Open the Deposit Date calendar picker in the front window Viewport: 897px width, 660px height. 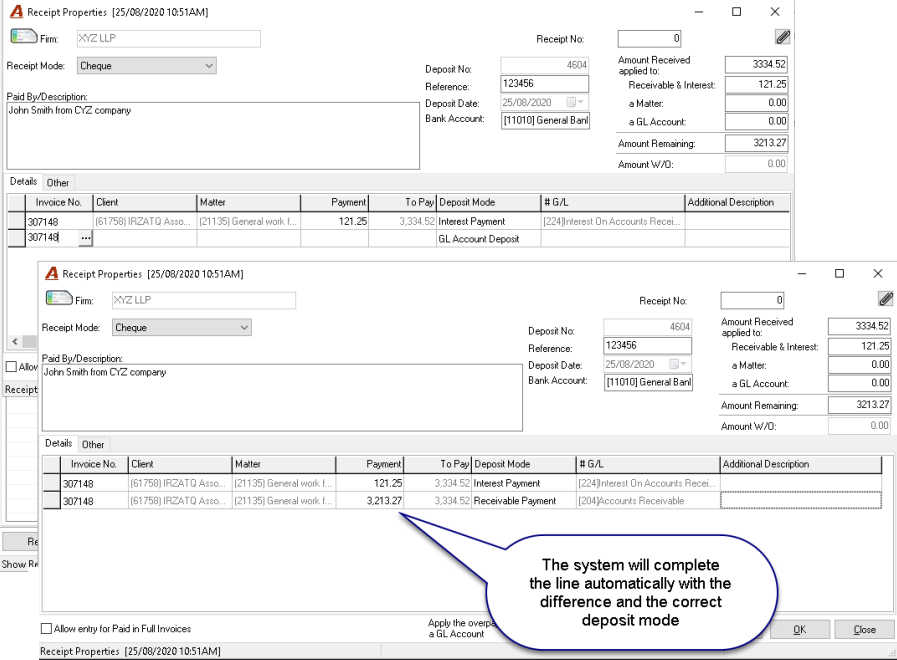pos(677,364)
